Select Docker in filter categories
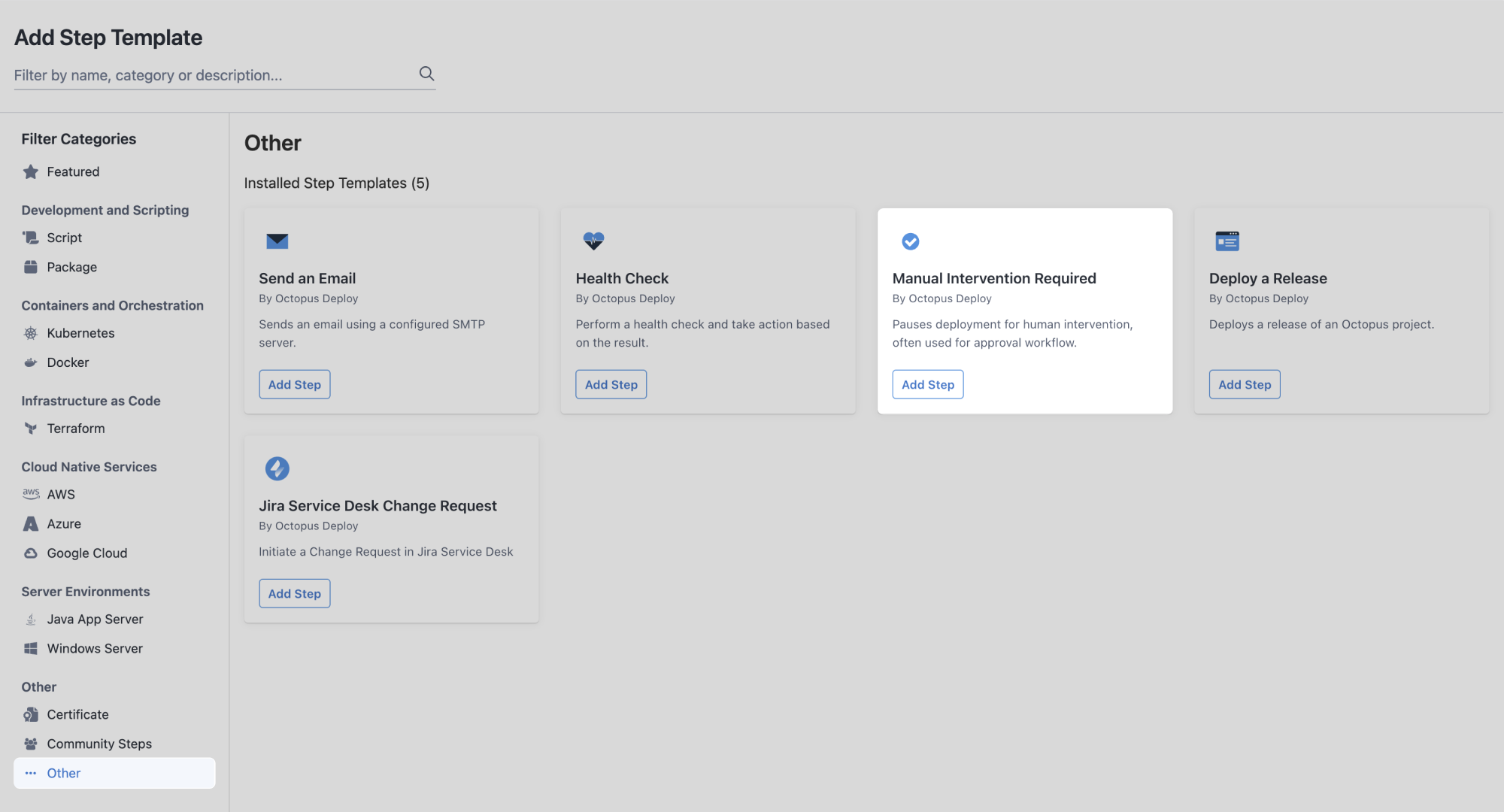The image size is (1504, 812). 114,362
